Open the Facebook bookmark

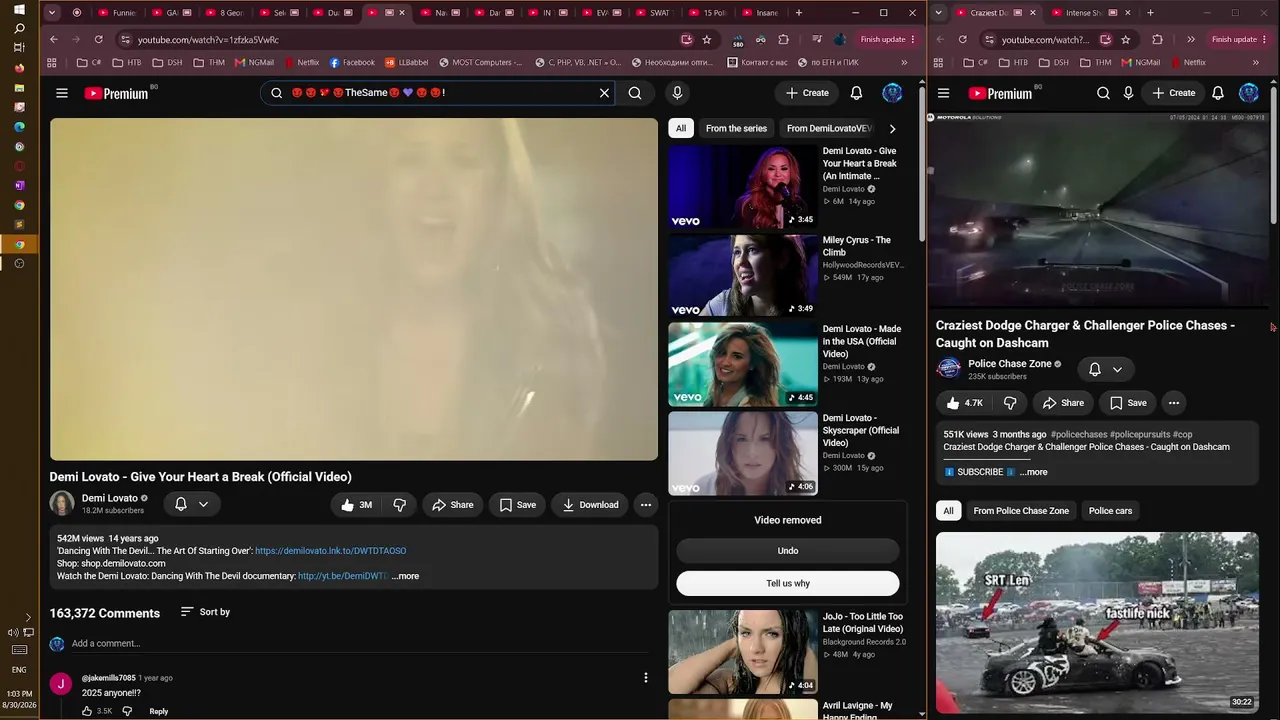pyautogui.click(x=352, y=62)
